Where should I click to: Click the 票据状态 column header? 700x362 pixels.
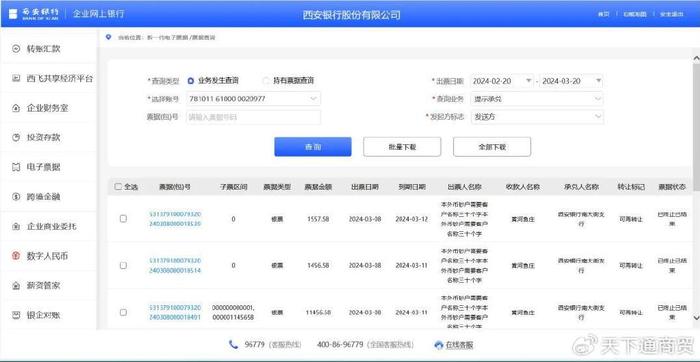pyautogui.click(x=672, y=187)
